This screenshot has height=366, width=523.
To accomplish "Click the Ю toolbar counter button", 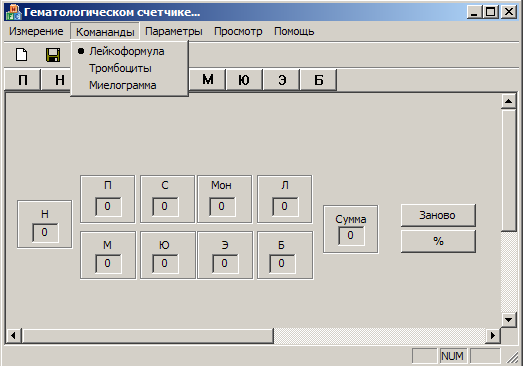I will tap(244, 80).
